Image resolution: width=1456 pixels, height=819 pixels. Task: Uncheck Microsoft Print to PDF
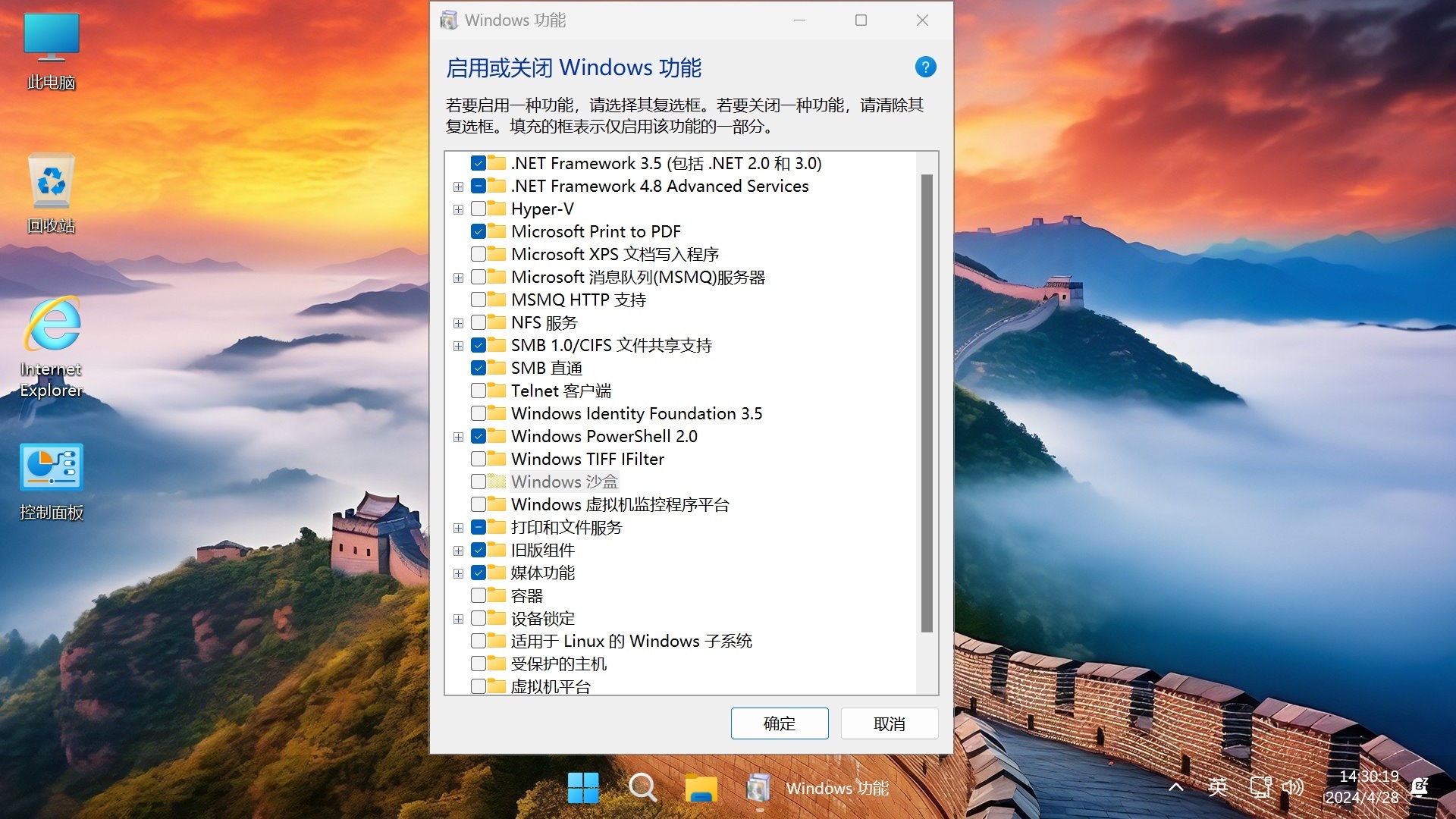(x=479, y=231)
